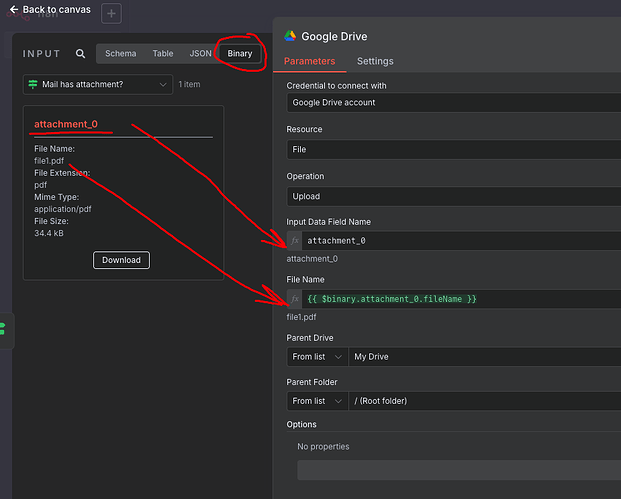Image resolution: width=621 pixels, height=499 pixels.
Task: Edit the attachment_0 input data field
Action: (461, 240)
